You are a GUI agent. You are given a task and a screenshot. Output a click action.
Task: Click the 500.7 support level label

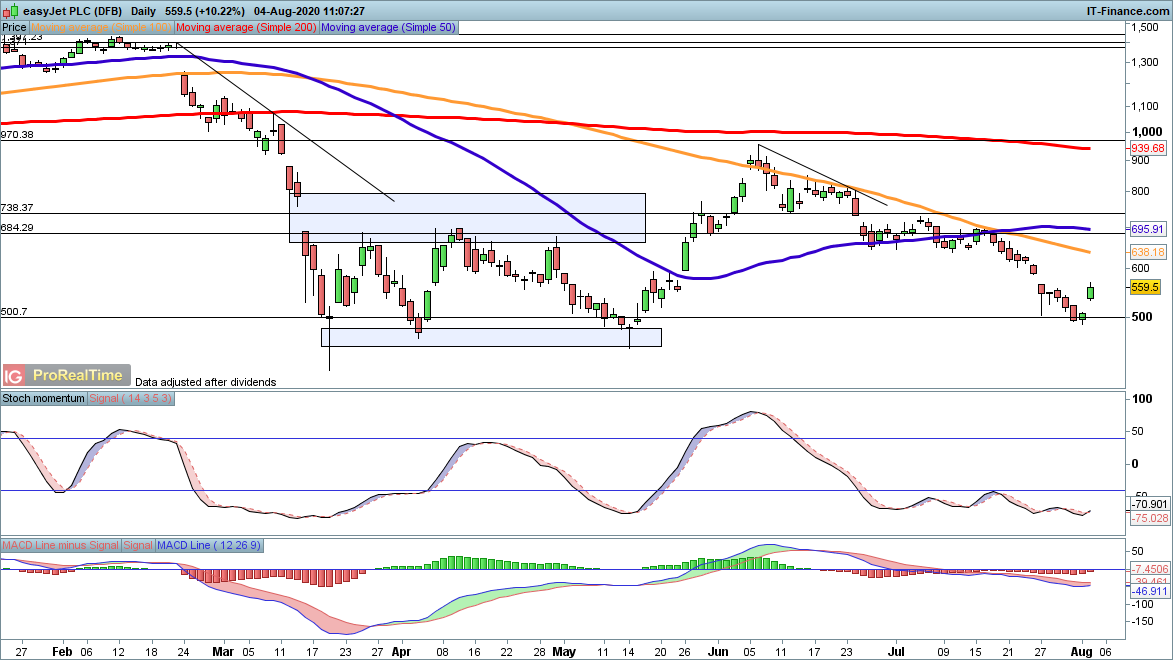pyautogui.click(x=14, y=312)
